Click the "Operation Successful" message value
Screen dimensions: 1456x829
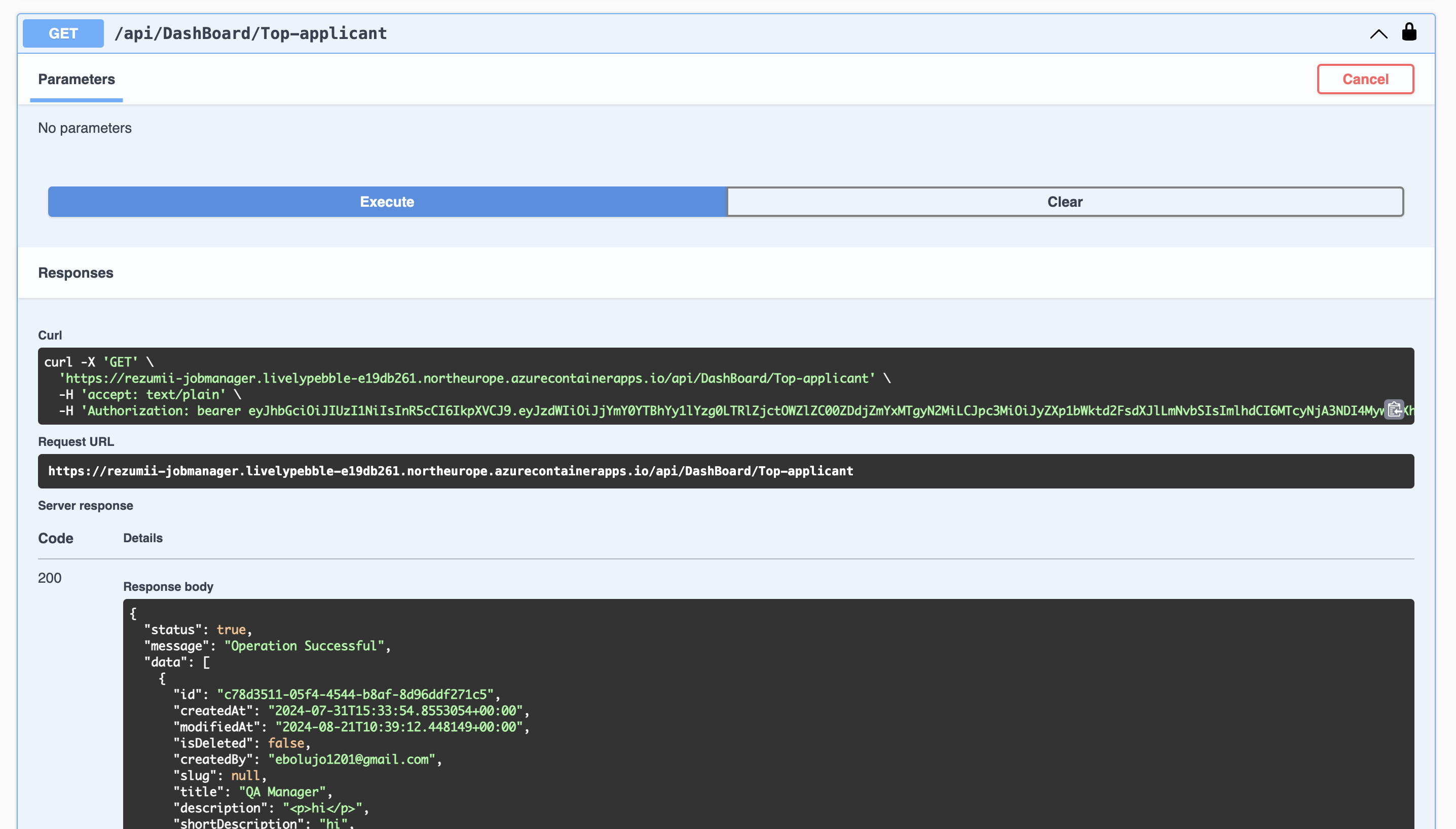tap(305, 646)
